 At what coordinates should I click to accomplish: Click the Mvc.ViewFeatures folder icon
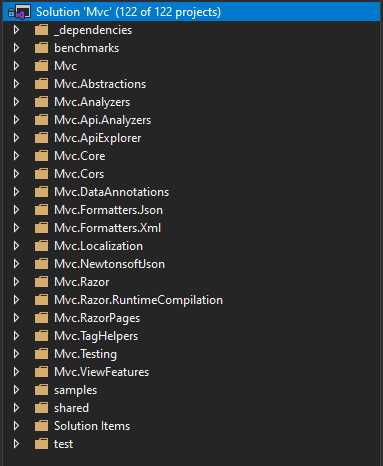coord(41,372)
